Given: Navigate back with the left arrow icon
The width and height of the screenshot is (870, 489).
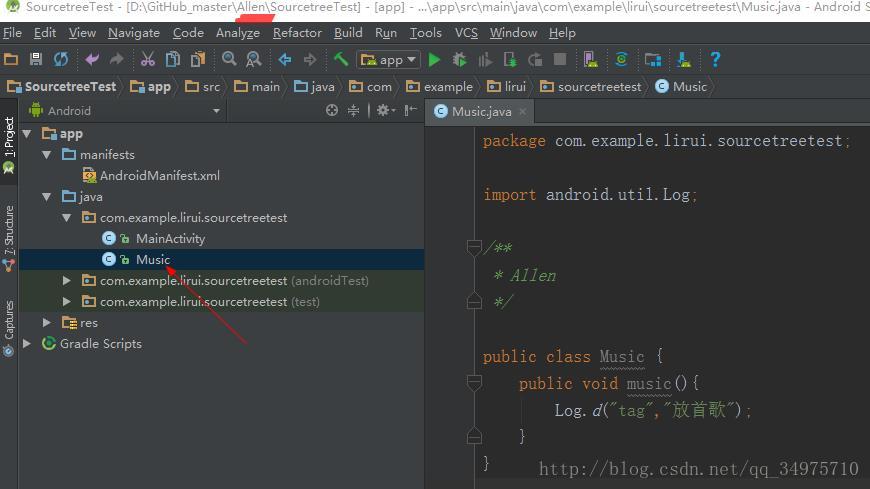Looking at the screenshot, I should tap(285, 59).
